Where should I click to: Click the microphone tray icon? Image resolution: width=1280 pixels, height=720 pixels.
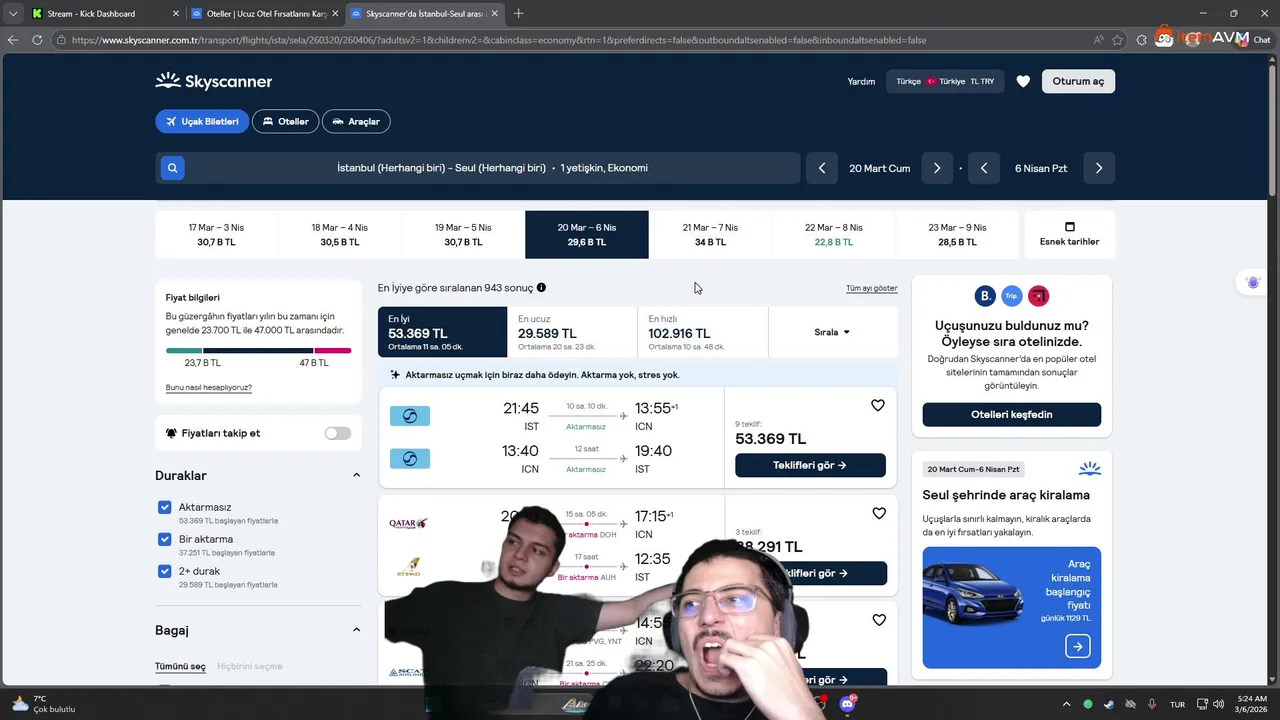[1152, 704]
